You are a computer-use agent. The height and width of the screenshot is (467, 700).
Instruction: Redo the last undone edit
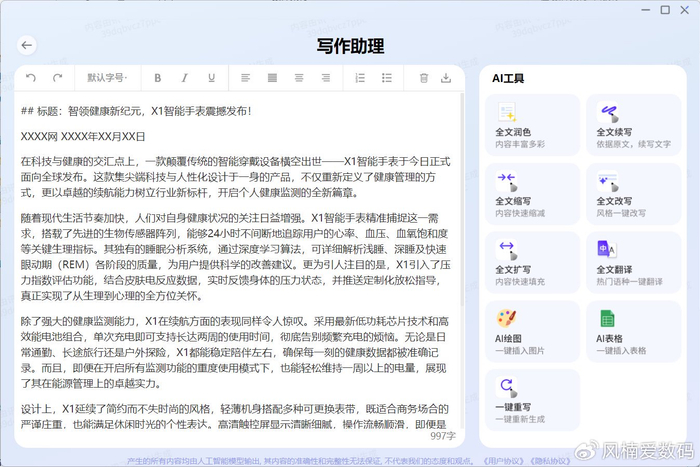pos(57,78)
